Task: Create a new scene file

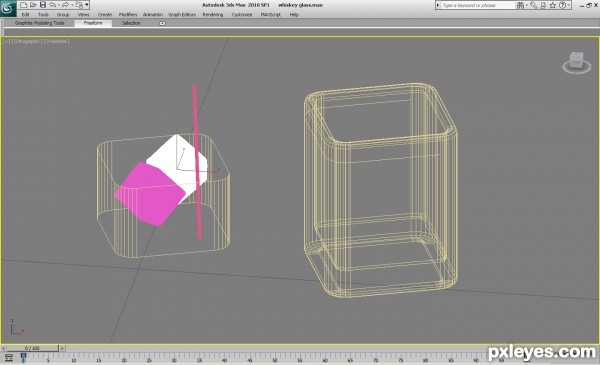Action: pos(24,5)
